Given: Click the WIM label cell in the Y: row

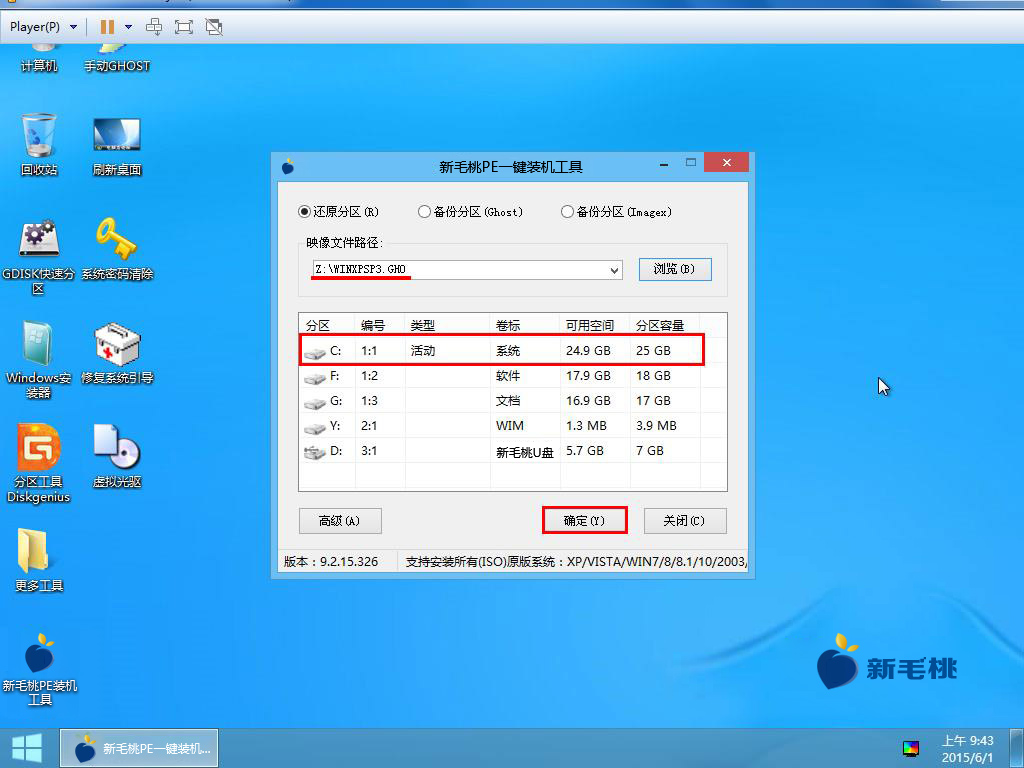Looking at the screenshot, I should pyautogui.click(x=509, y=426).
